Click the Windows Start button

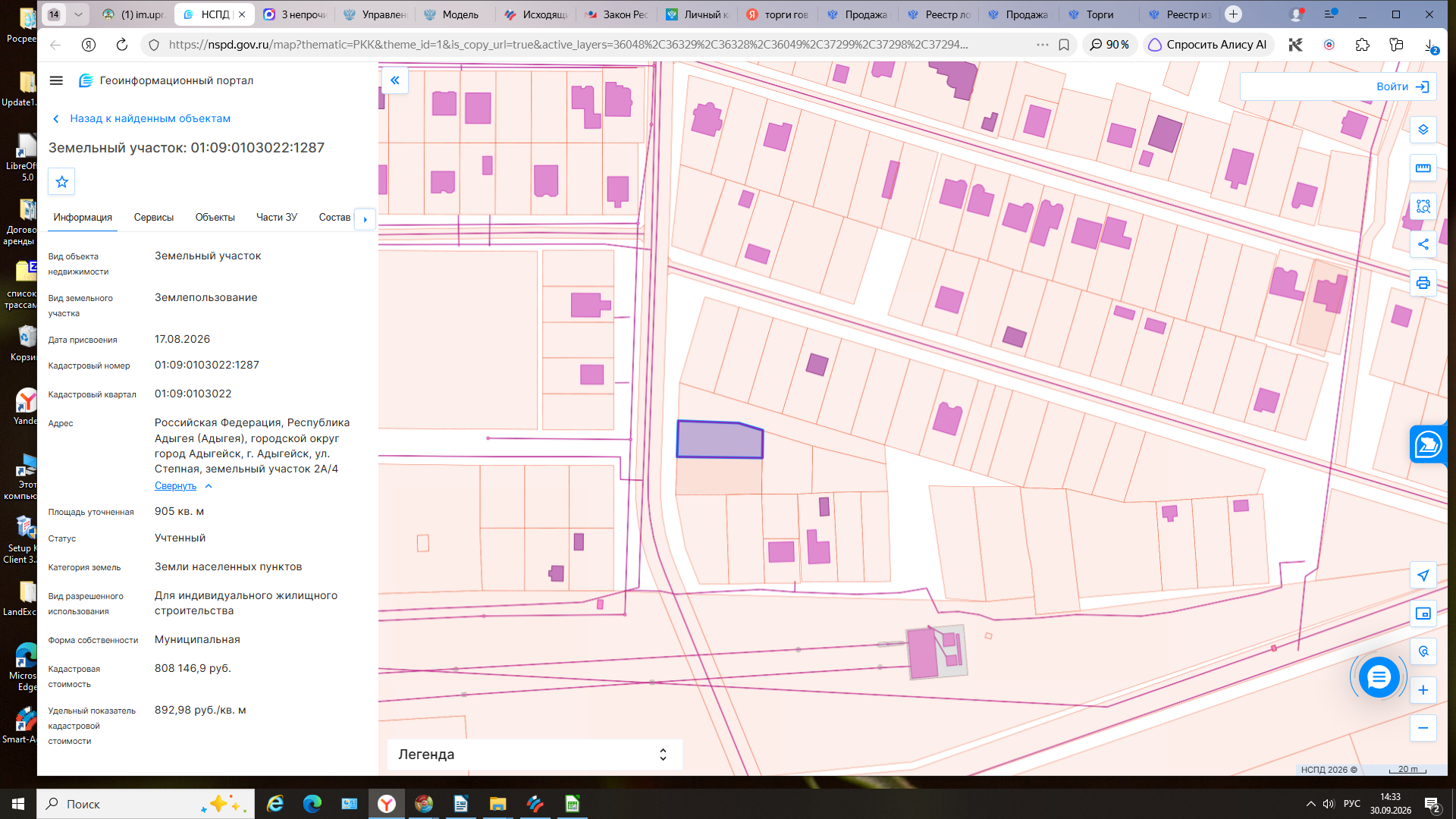tap(18, 804)
